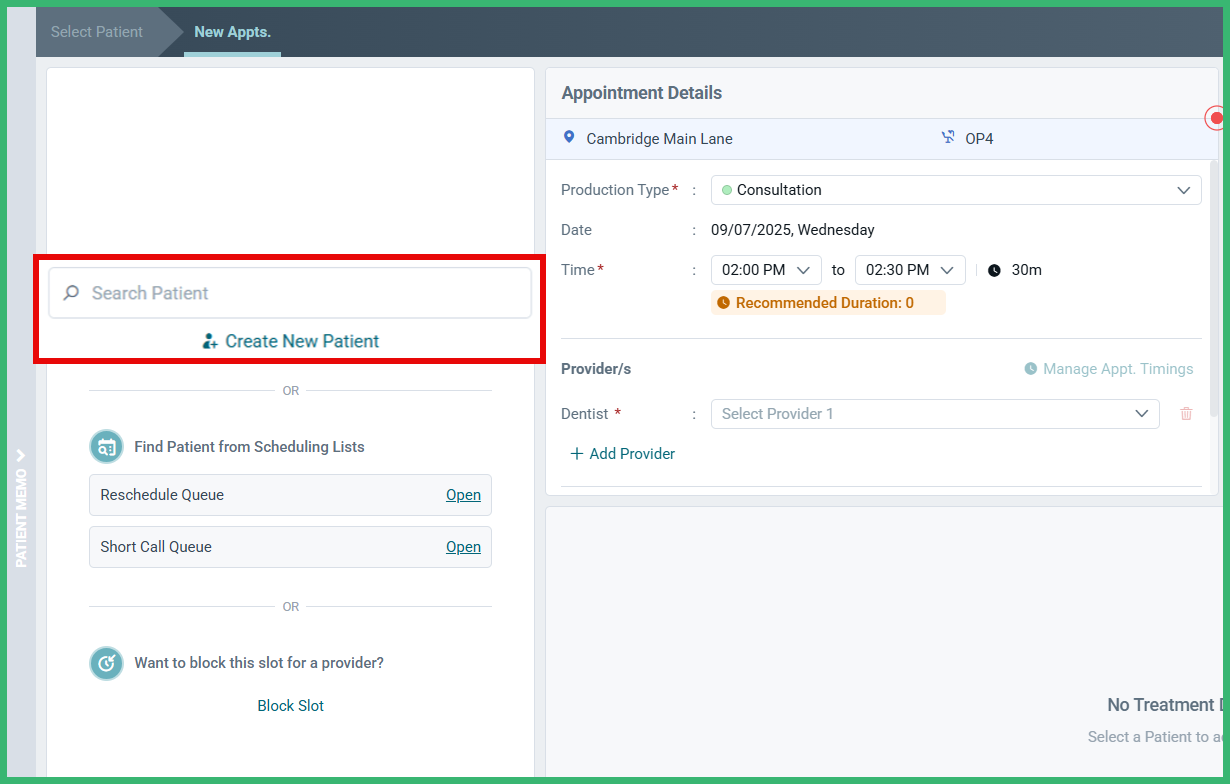The height and width of the screenshot is (784, 1230).
Task: Click the Block Slot link
Action: point(290,705)
